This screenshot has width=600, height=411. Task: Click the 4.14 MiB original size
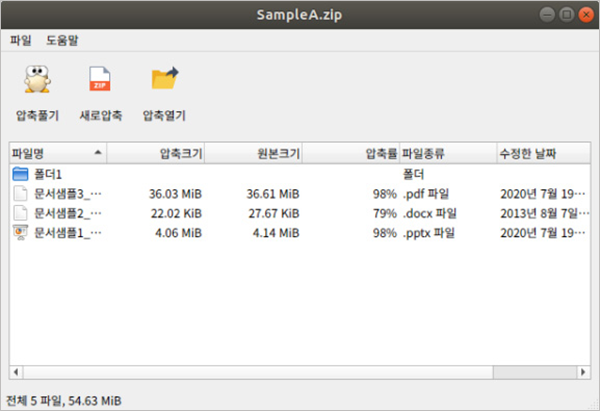coord(276,233)
